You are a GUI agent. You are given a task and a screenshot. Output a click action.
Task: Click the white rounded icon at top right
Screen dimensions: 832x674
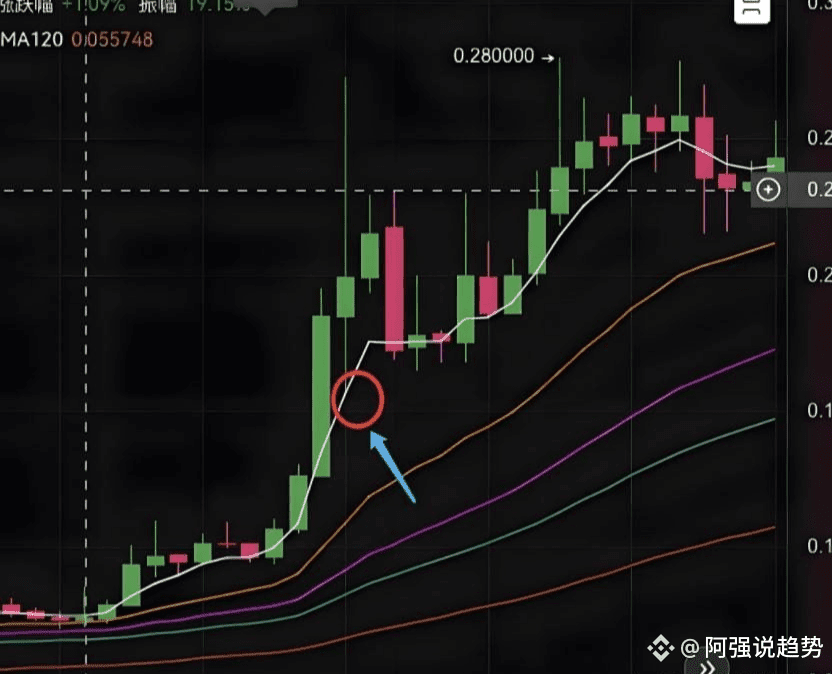752,10
